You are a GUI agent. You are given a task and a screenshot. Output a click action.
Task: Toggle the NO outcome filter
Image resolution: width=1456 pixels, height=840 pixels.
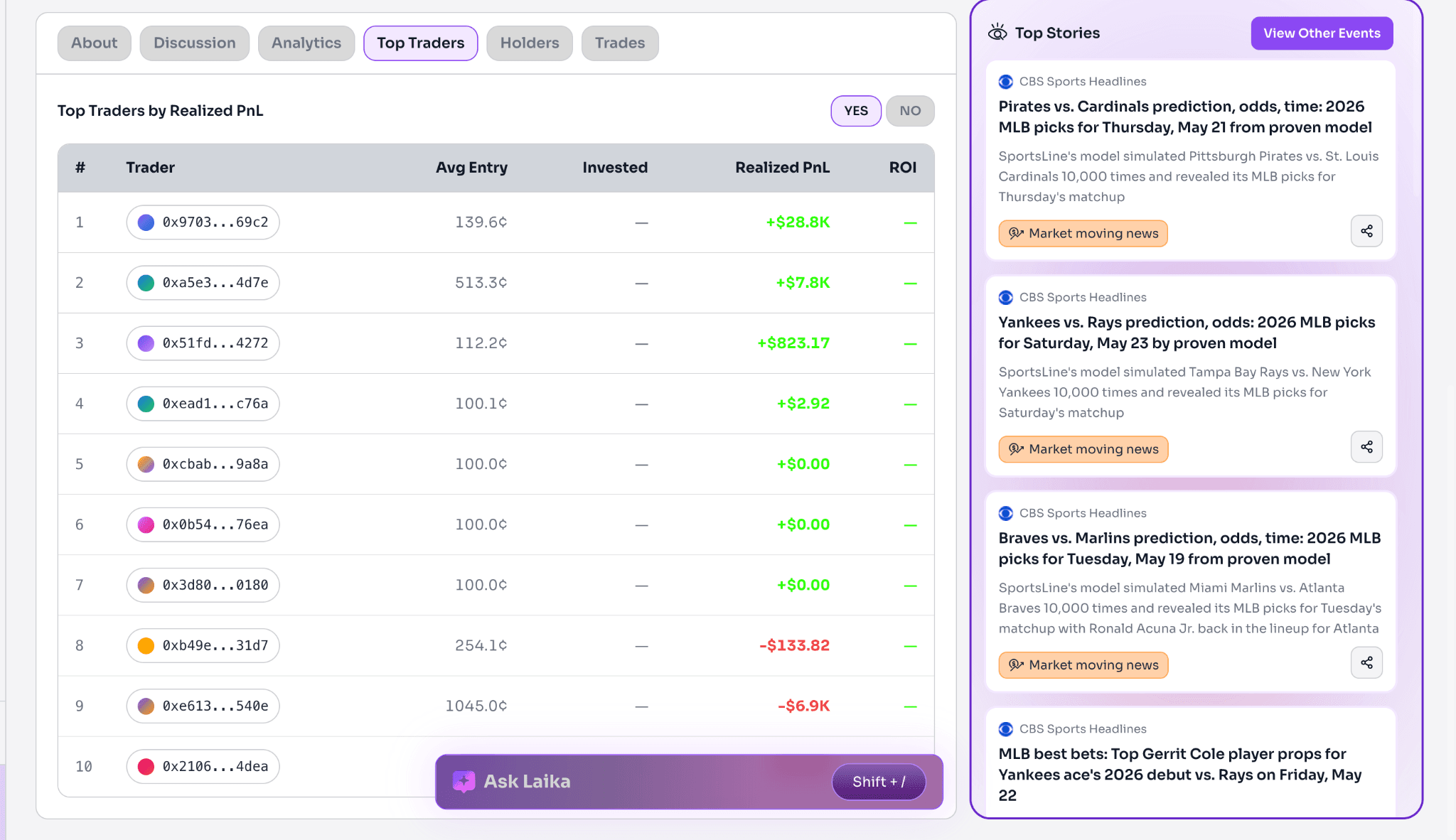pyautogui.click(x=910, y=111)
